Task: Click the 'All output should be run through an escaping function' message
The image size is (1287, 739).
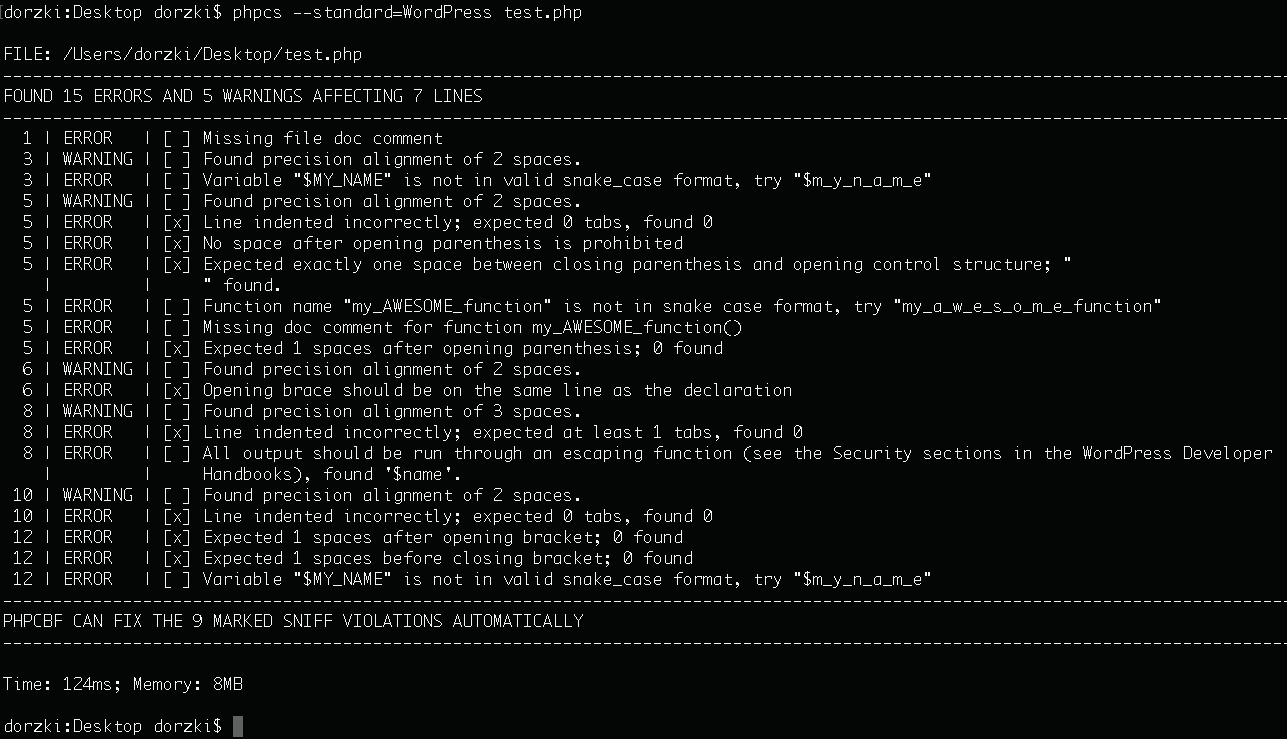Action: 737,463
